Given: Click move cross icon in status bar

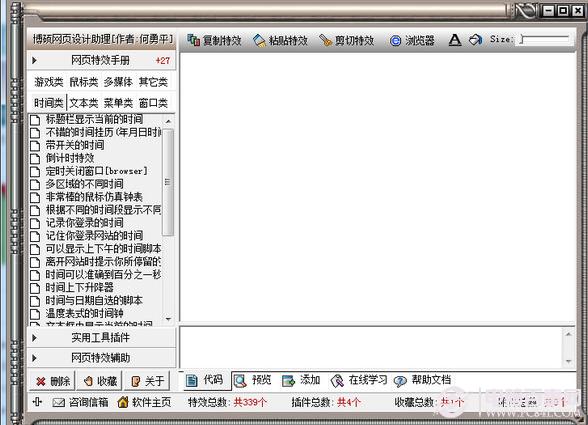Looking at the screenshot, I should point(37,402).
